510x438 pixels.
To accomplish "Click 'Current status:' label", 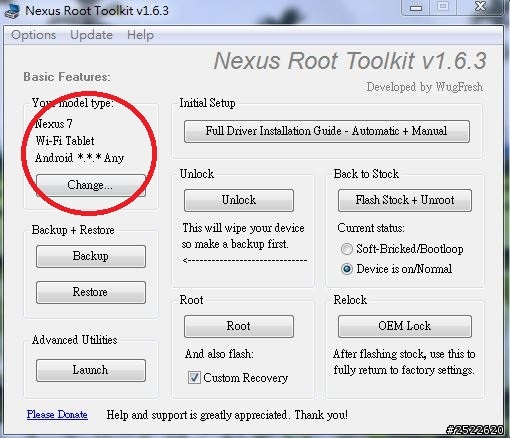I will tap(371, 228).
